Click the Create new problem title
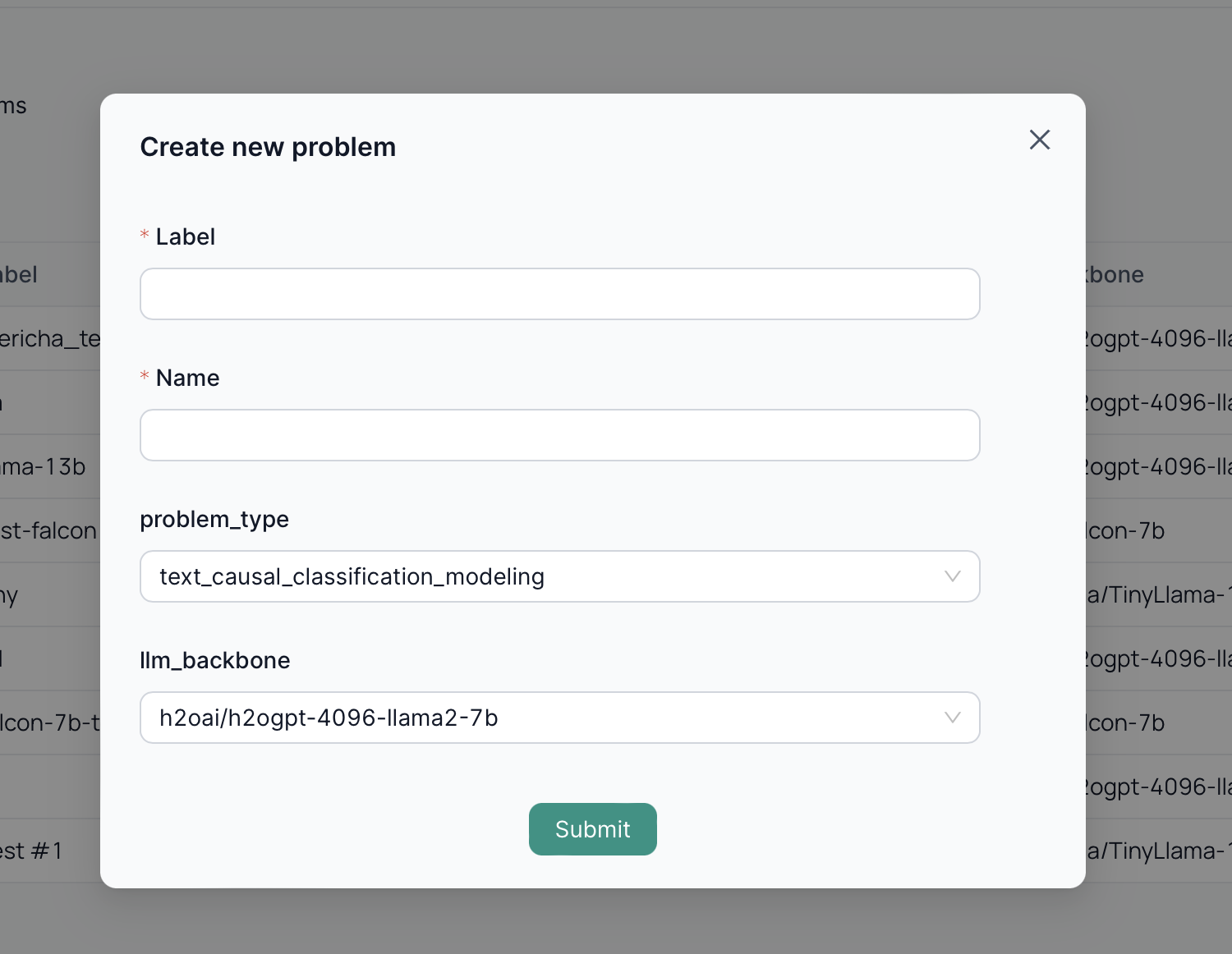 point(268,146)
